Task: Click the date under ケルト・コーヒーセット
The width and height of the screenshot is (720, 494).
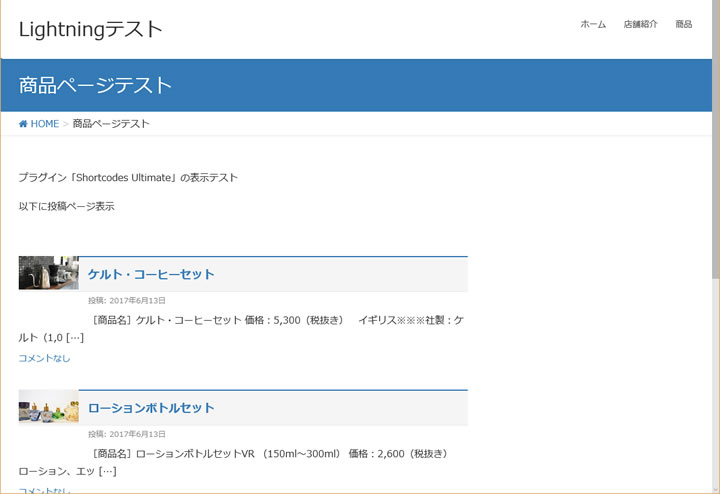Action: coord(127,301)
